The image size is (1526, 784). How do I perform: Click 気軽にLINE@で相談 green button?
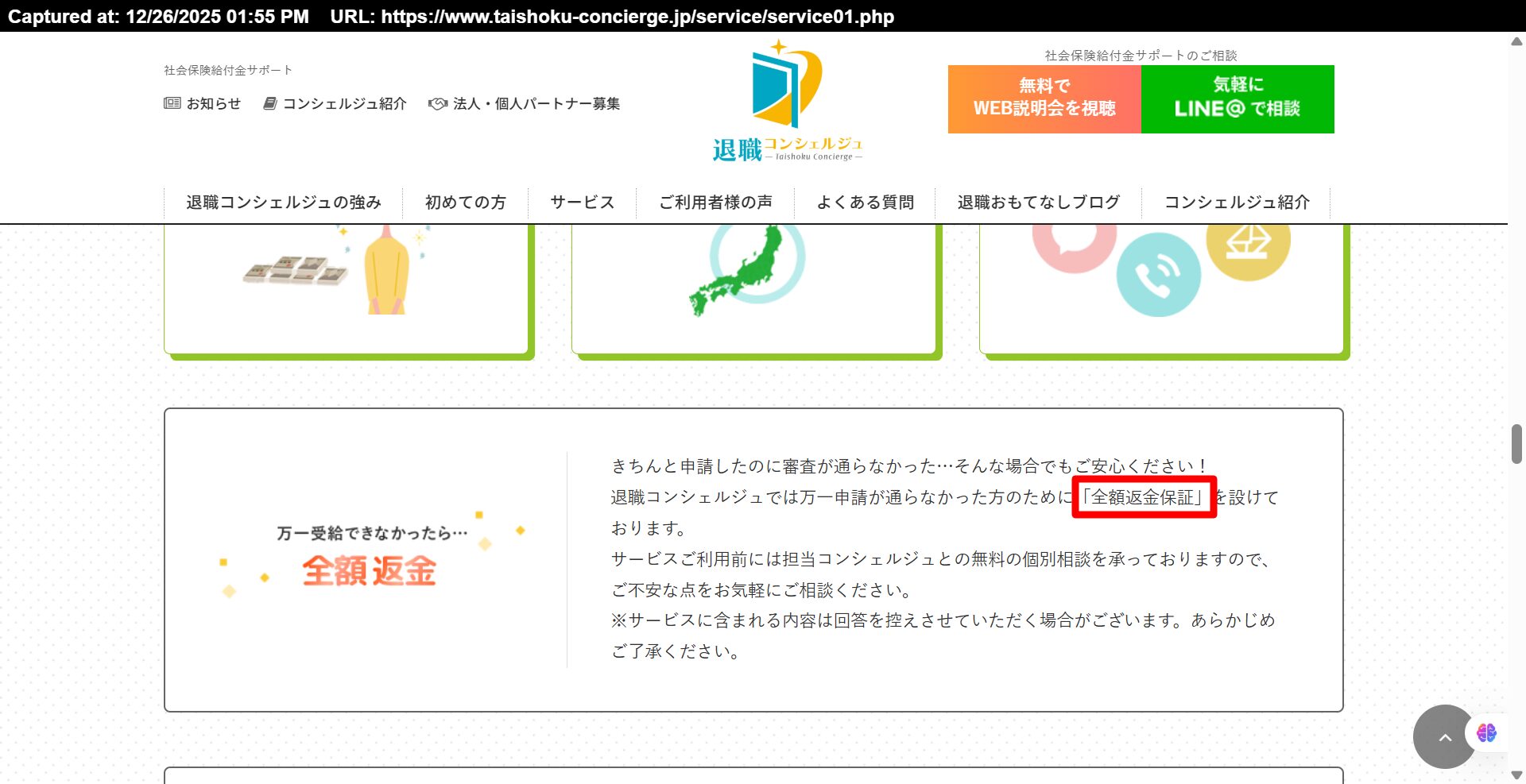(x=1237, y=99)
